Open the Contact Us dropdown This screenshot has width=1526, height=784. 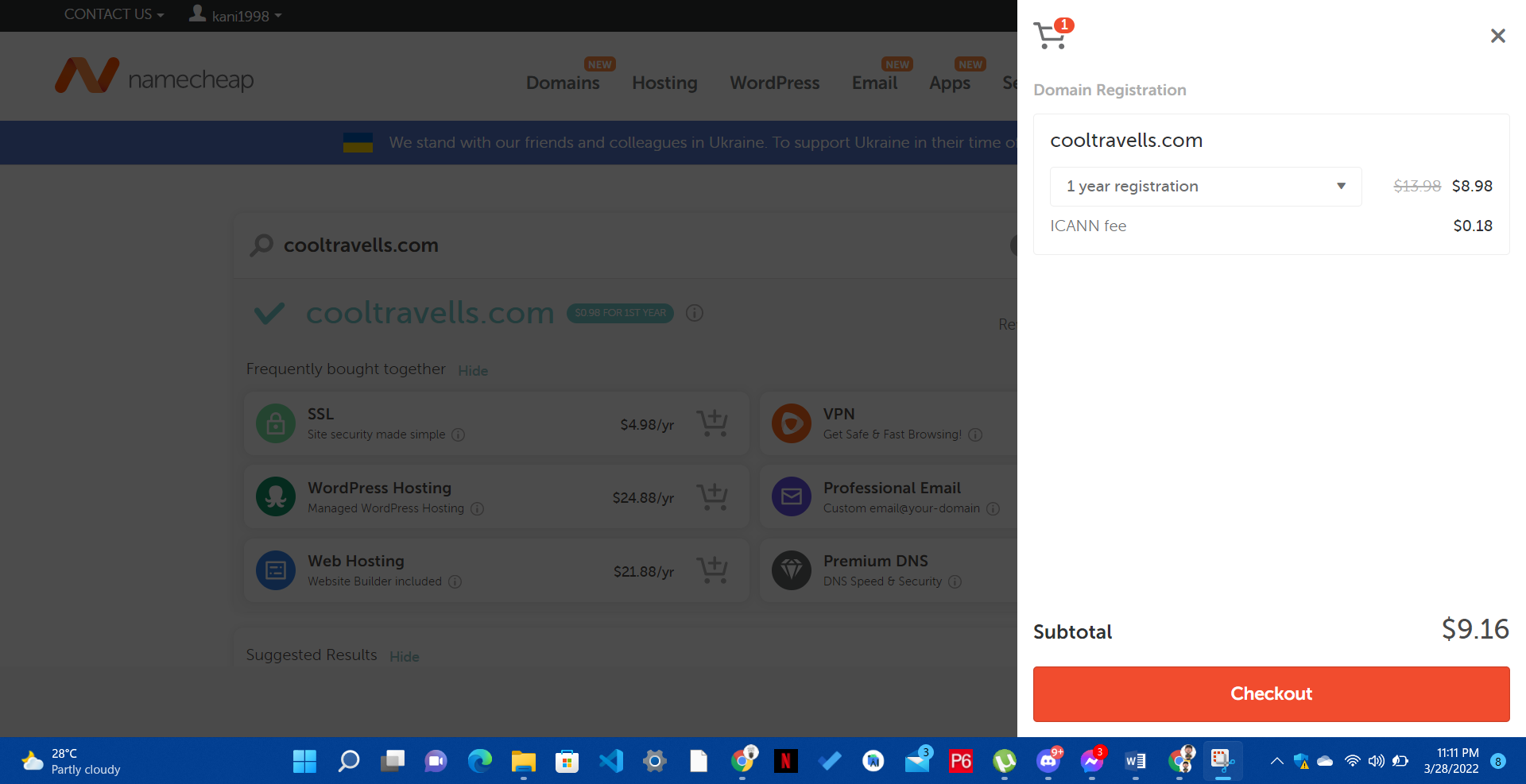click(114, 14)
